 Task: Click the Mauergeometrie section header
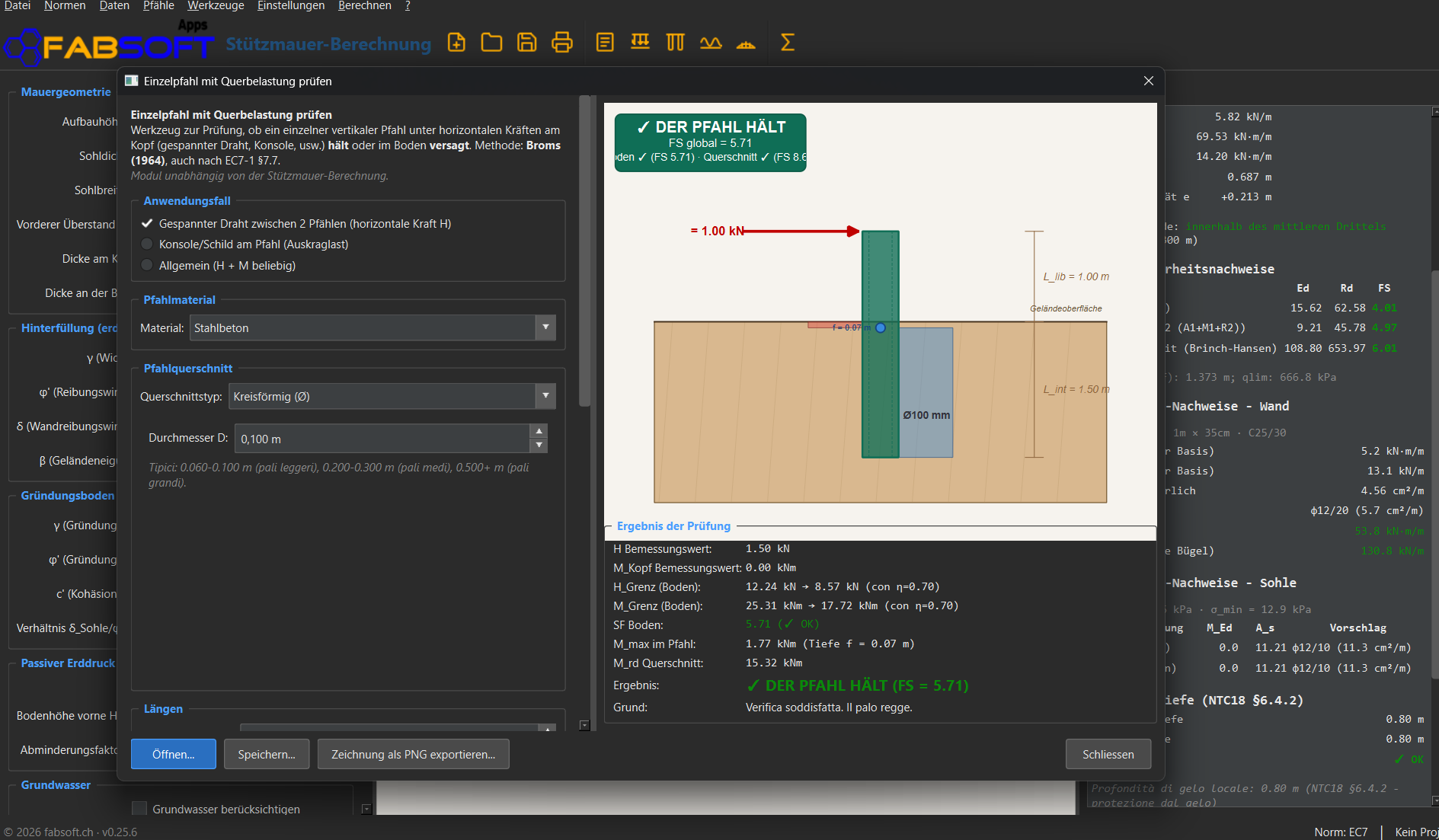(x=66, y=91)
